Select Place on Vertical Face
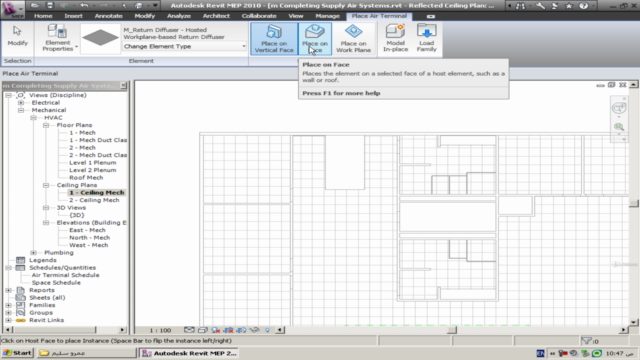 coord(274,39)
